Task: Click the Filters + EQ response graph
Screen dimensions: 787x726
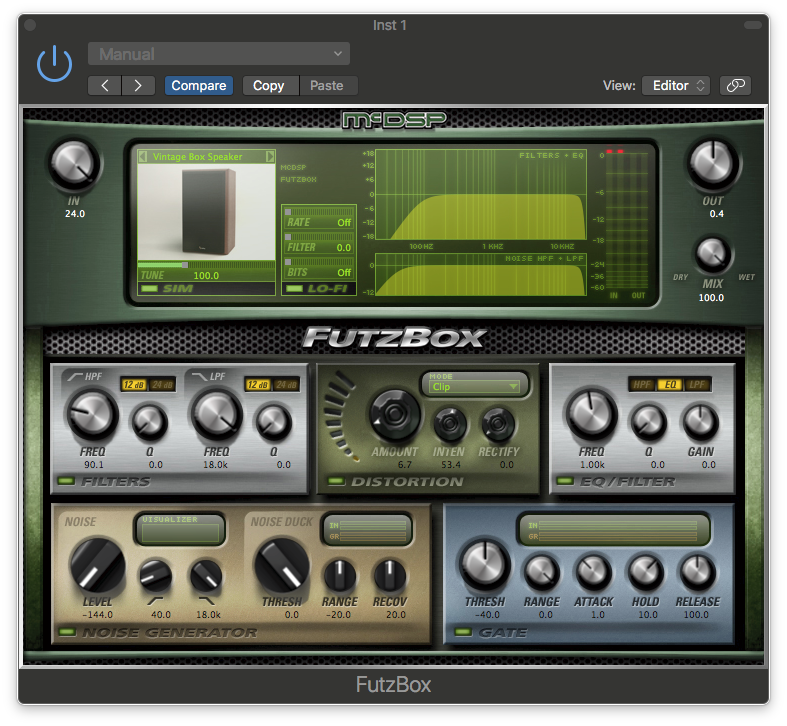Action: [481, 194]
